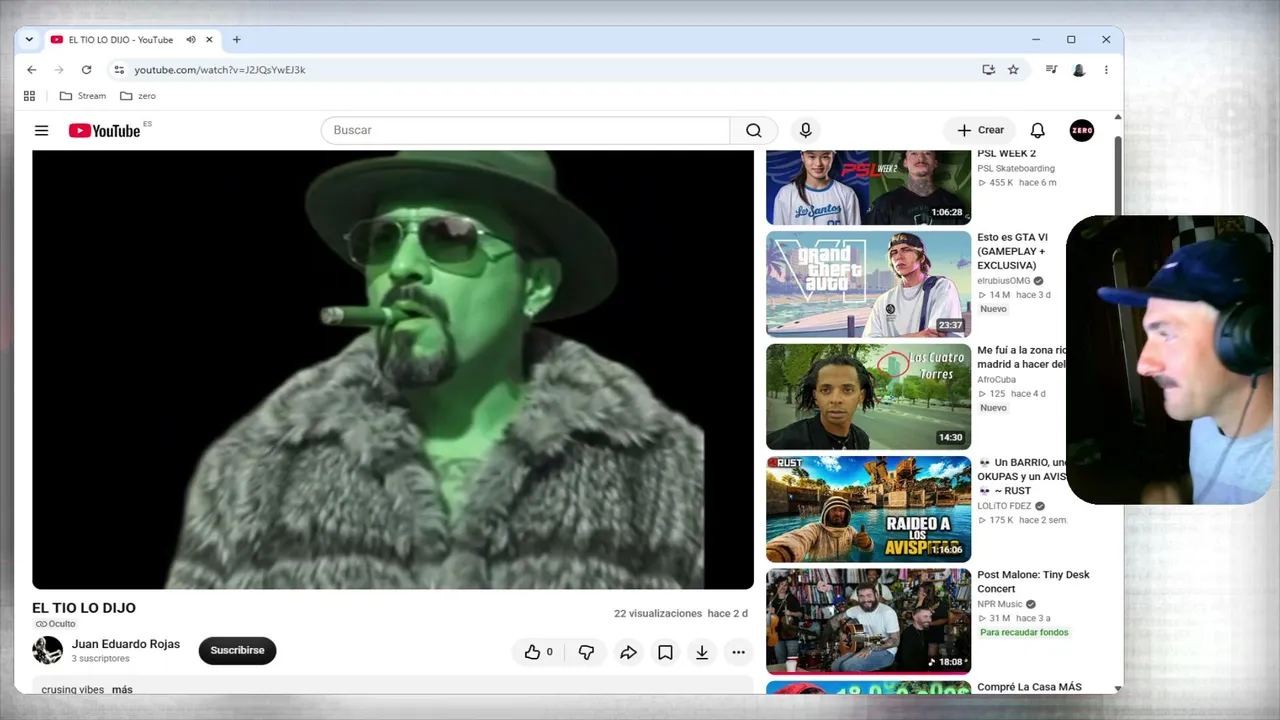The height and width of the screenshot is (720, 1280).
Task: Start voice search with the microphone
Action: [805, 130]
